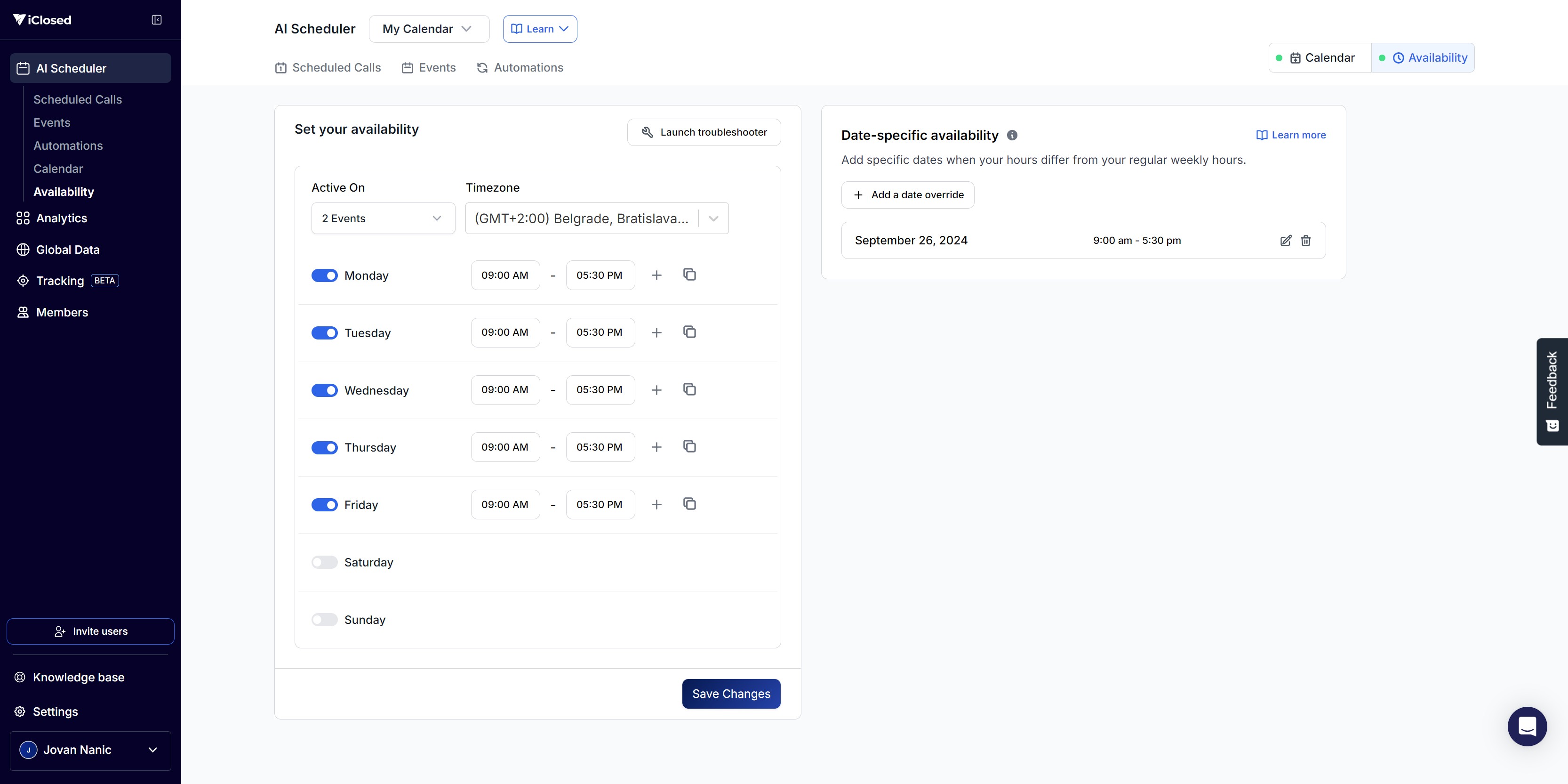Screen dimensions: 1568x784
Task: Delete the September 26, 2024 override
Action: (x=1306, y=241)
